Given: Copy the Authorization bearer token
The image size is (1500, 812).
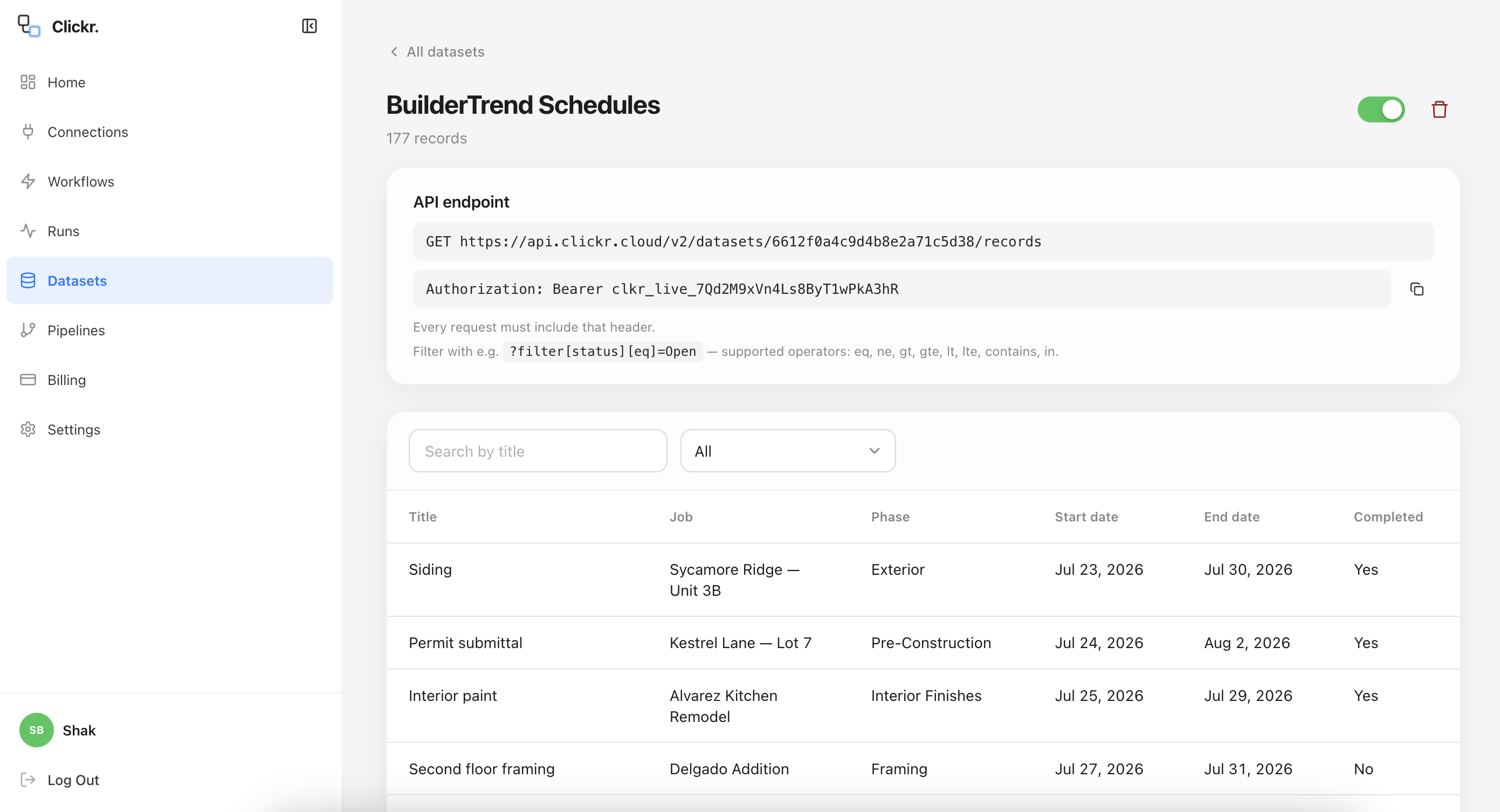Looking at the screenshot, I should click(1417, 289).
